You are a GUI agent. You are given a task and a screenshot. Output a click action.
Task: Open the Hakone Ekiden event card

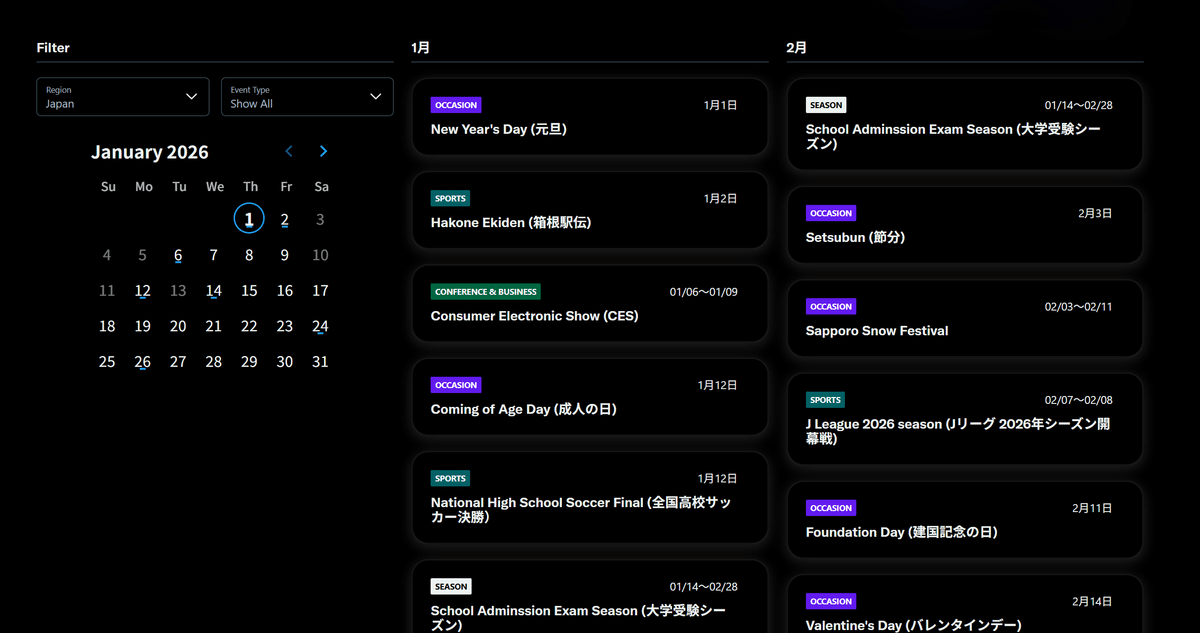[590, 210]
